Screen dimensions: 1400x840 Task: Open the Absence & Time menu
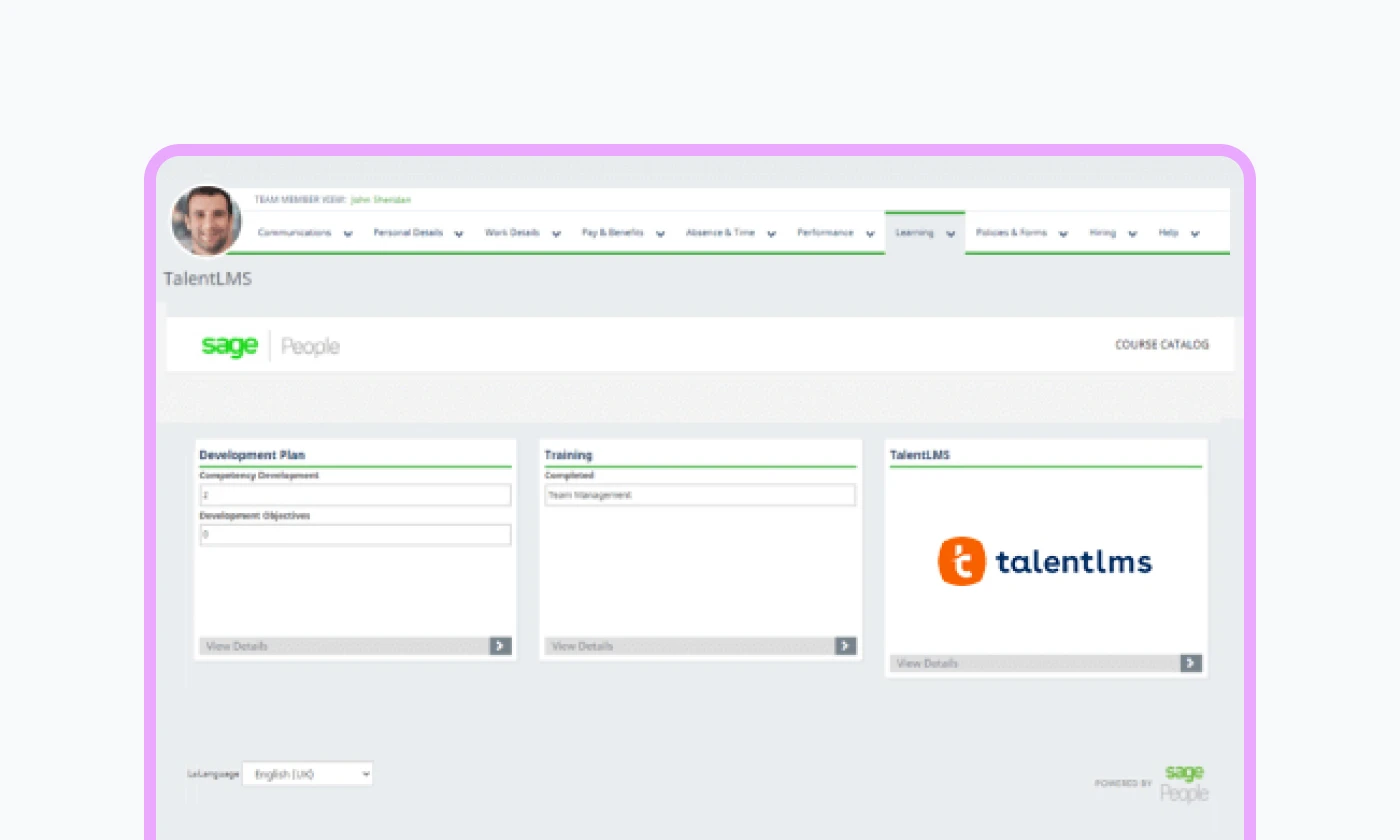[x=720, y=233]
